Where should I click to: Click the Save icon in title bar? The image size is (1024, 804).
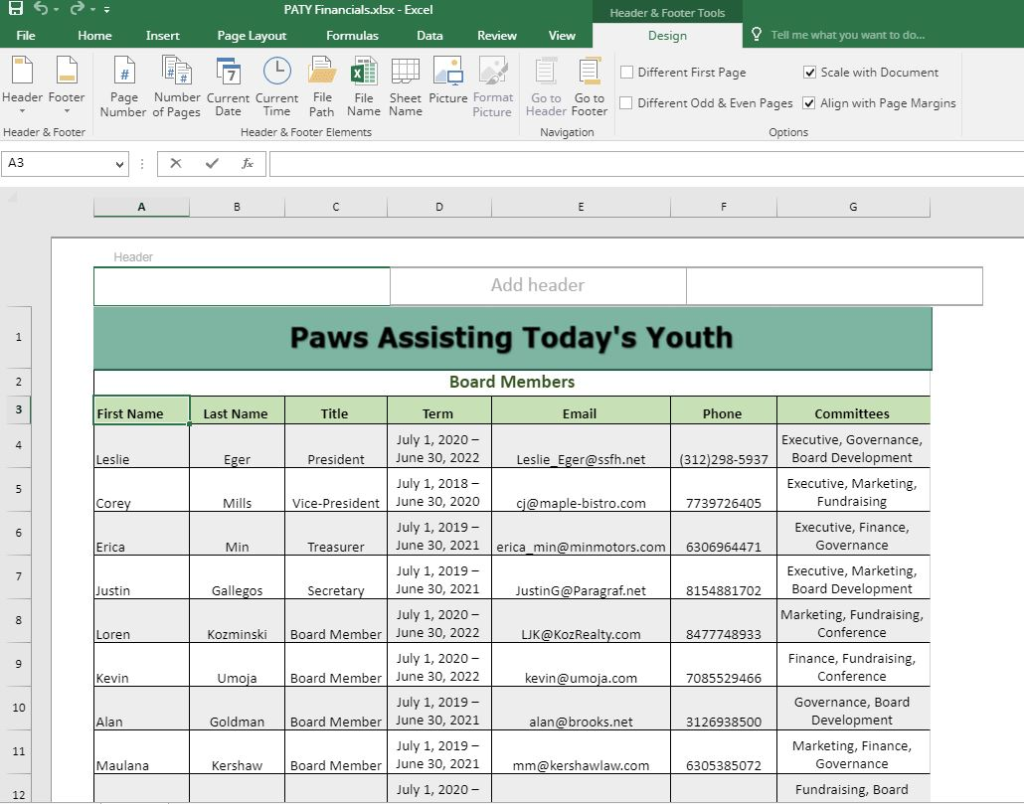pyautogui.click(x=15, y=8)
